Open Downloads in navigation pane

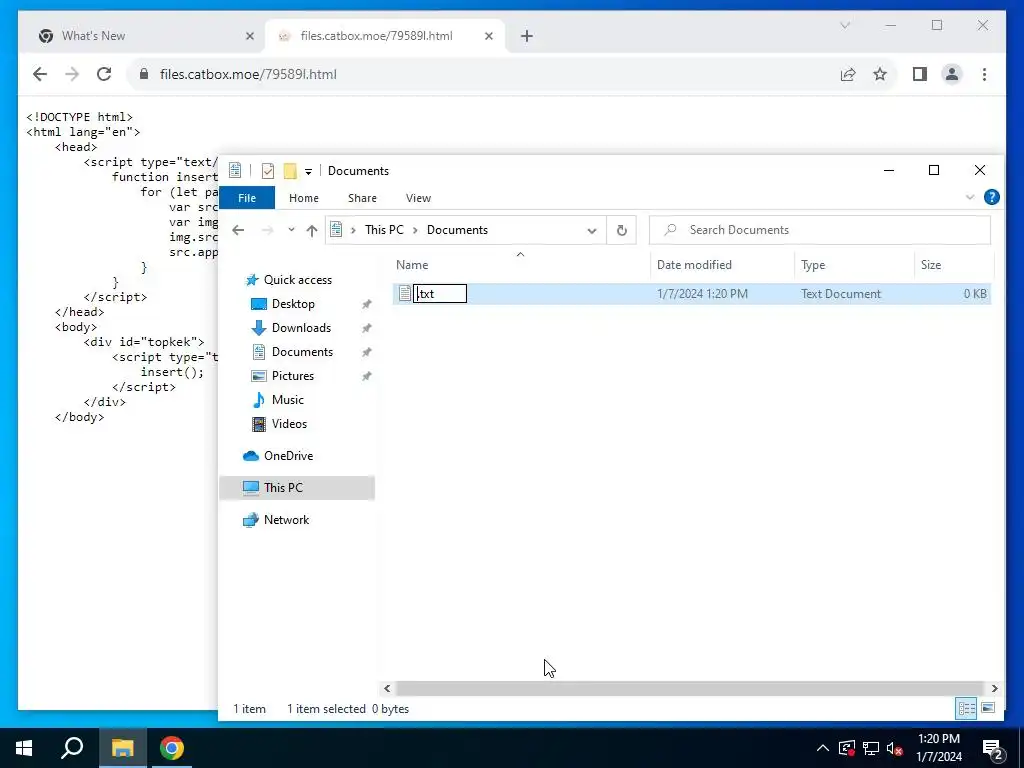(301, 328)
